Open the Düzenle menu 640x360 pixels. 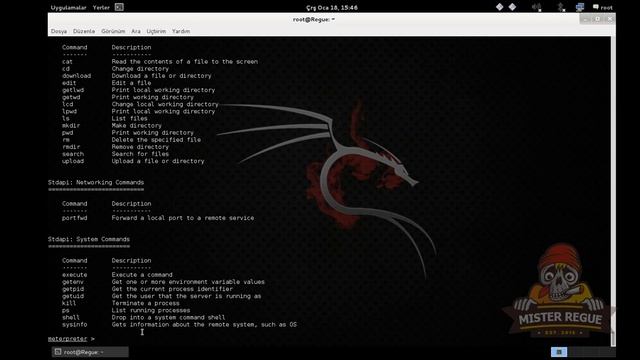(x=84, y=31)
